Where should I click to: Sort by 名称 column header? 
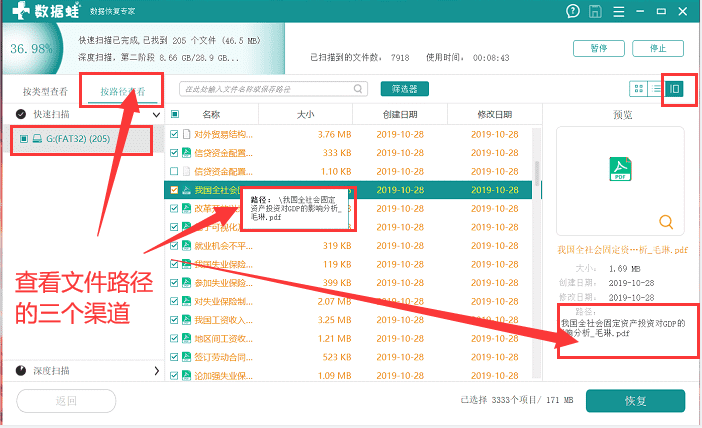pos(211,115)
